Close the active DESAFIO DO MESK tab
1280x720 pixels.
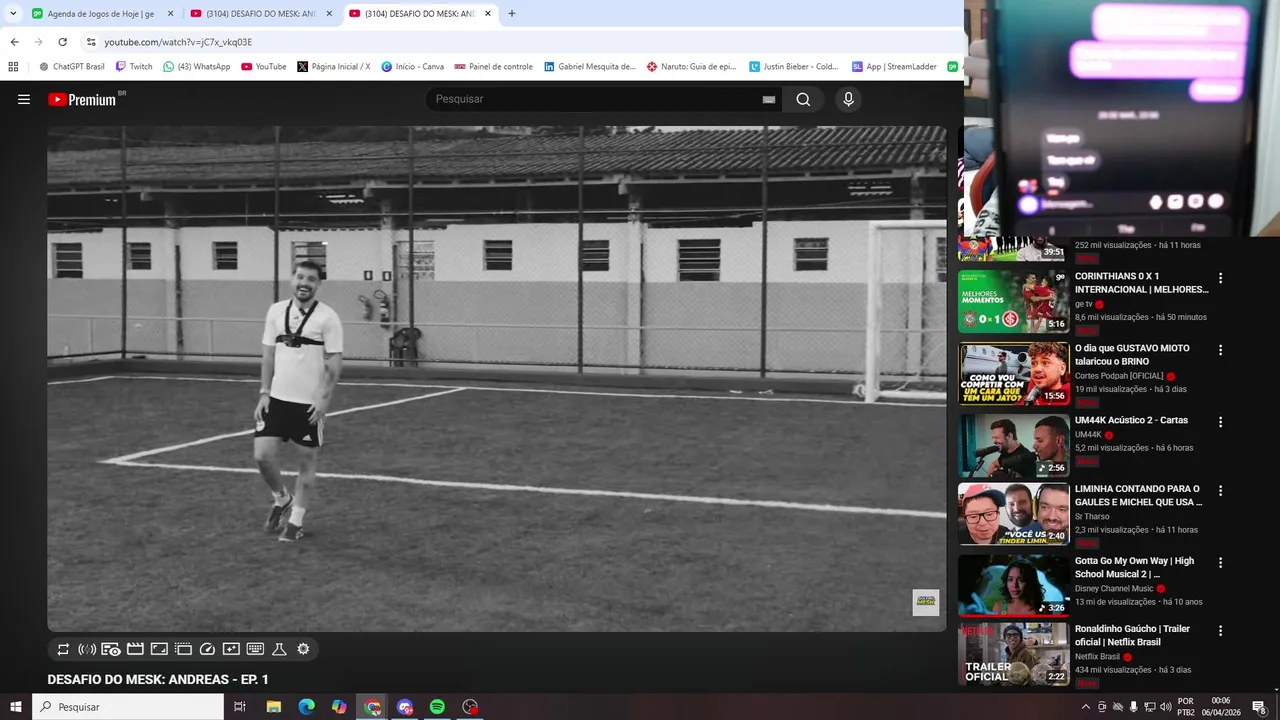pos(488,14)
